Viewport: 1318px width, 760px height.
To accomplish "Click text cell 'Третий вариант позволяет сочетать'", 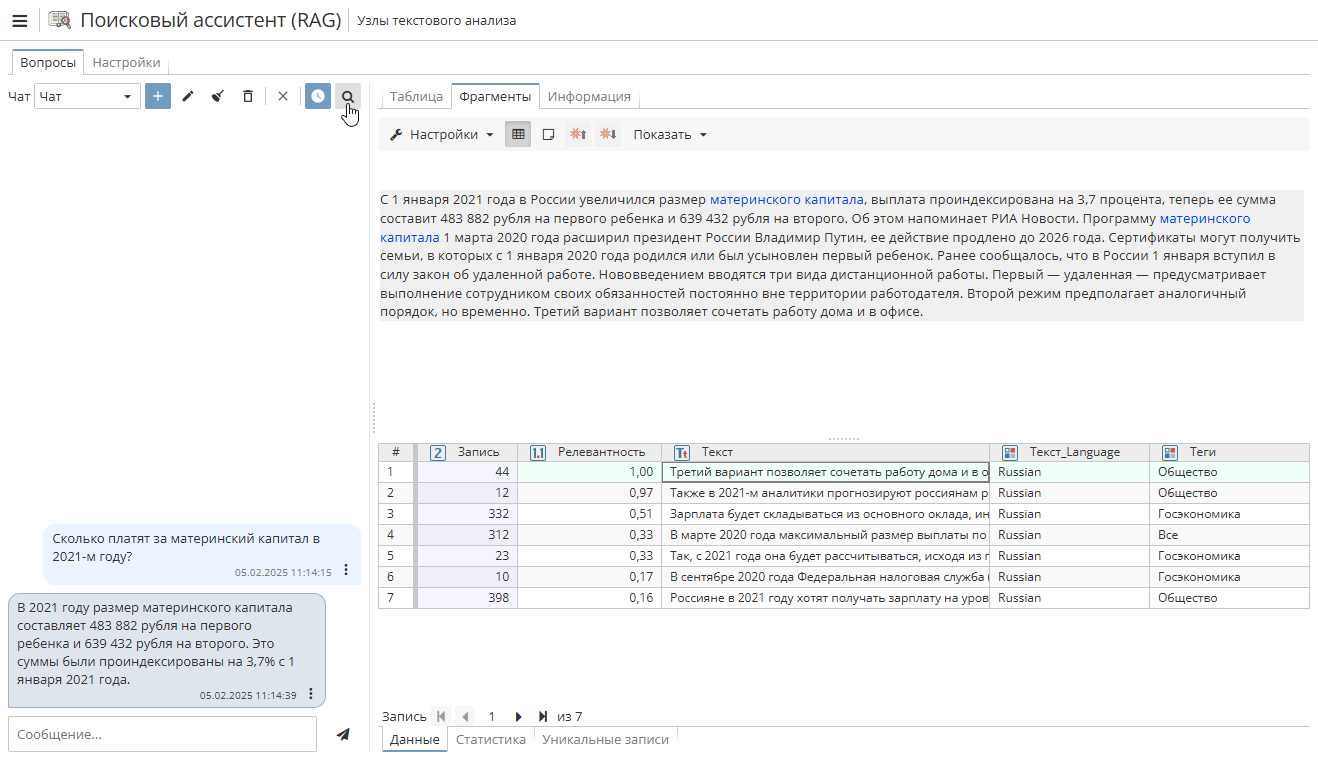I will click(826, 472).
